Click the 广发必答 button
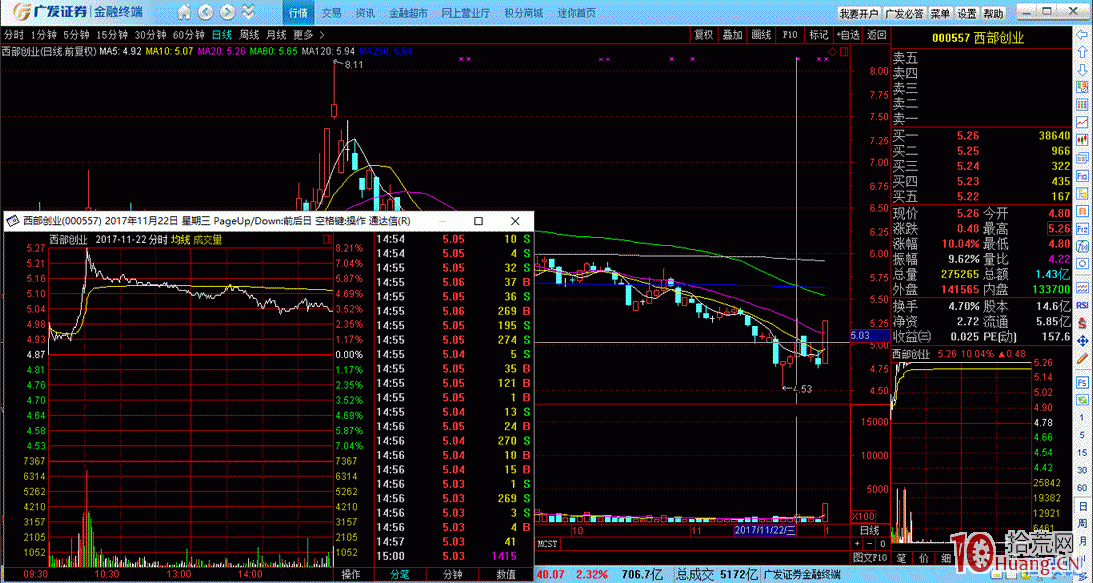This screenshot has width=1093, height=583. (904, 13)
